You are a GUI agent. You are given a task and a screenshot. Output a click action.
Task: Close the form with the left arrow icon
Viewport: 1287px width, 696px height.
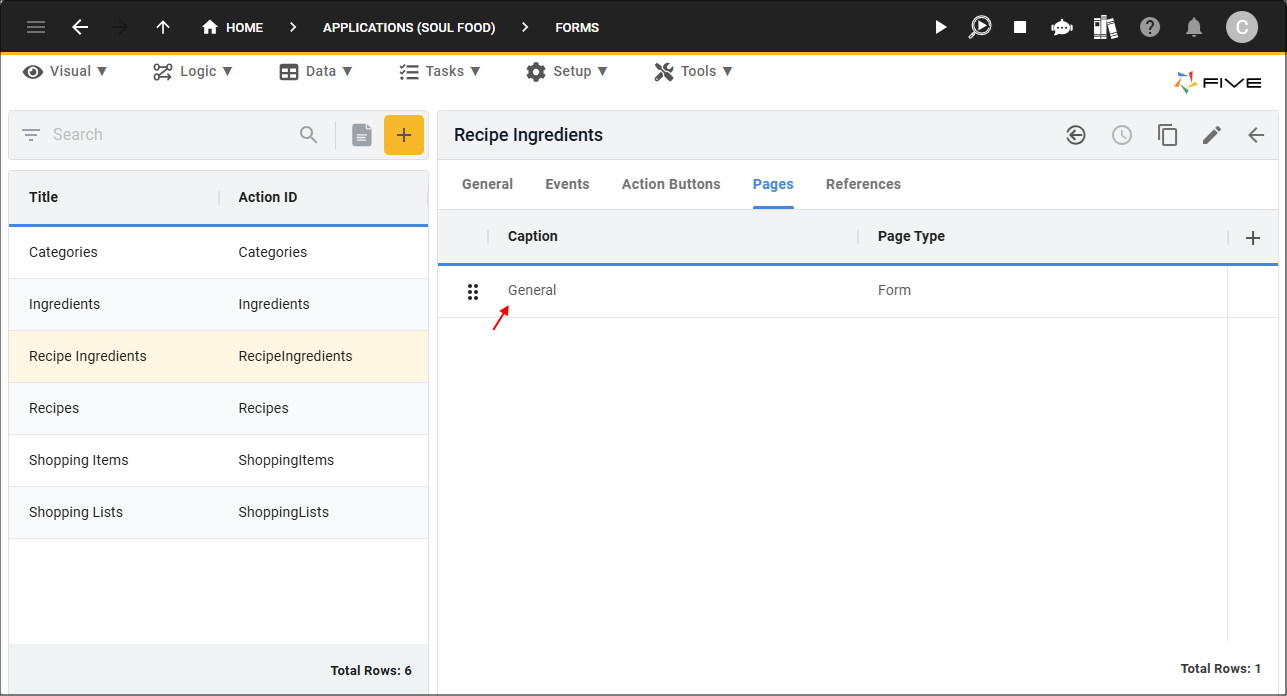coord(1256,135)
